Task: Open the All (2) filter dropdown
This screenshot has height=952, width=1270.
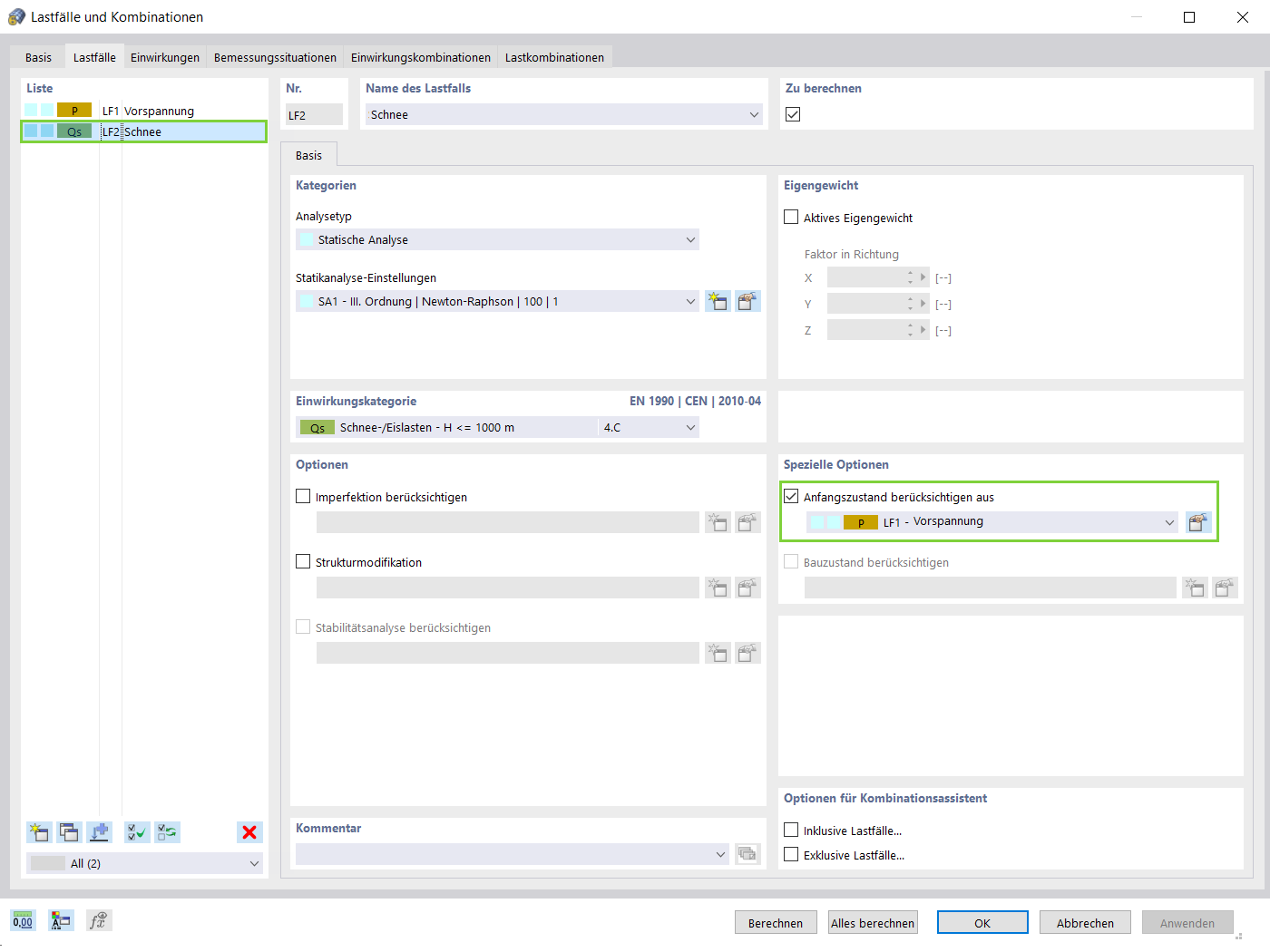Action: coord(254,864)
